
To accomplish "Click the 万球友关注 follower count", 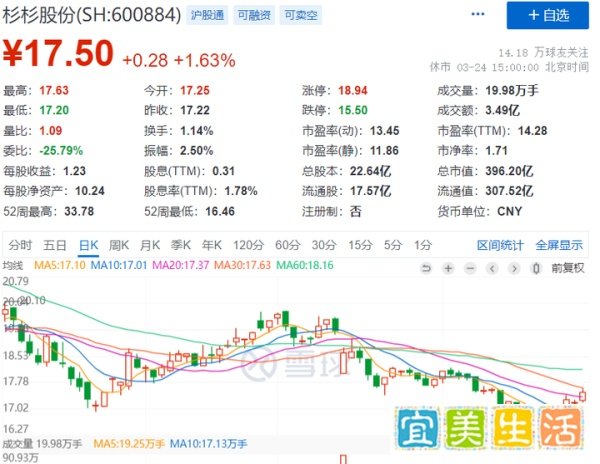I will coord(543,52).
